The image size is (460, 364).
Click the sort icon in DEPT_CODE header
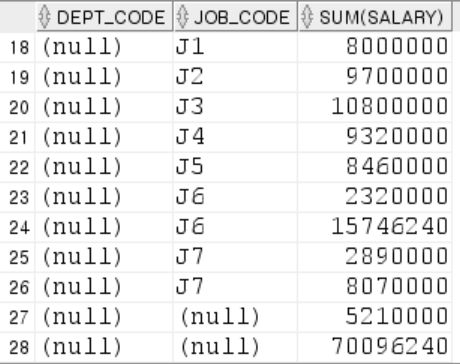[44, 17]
